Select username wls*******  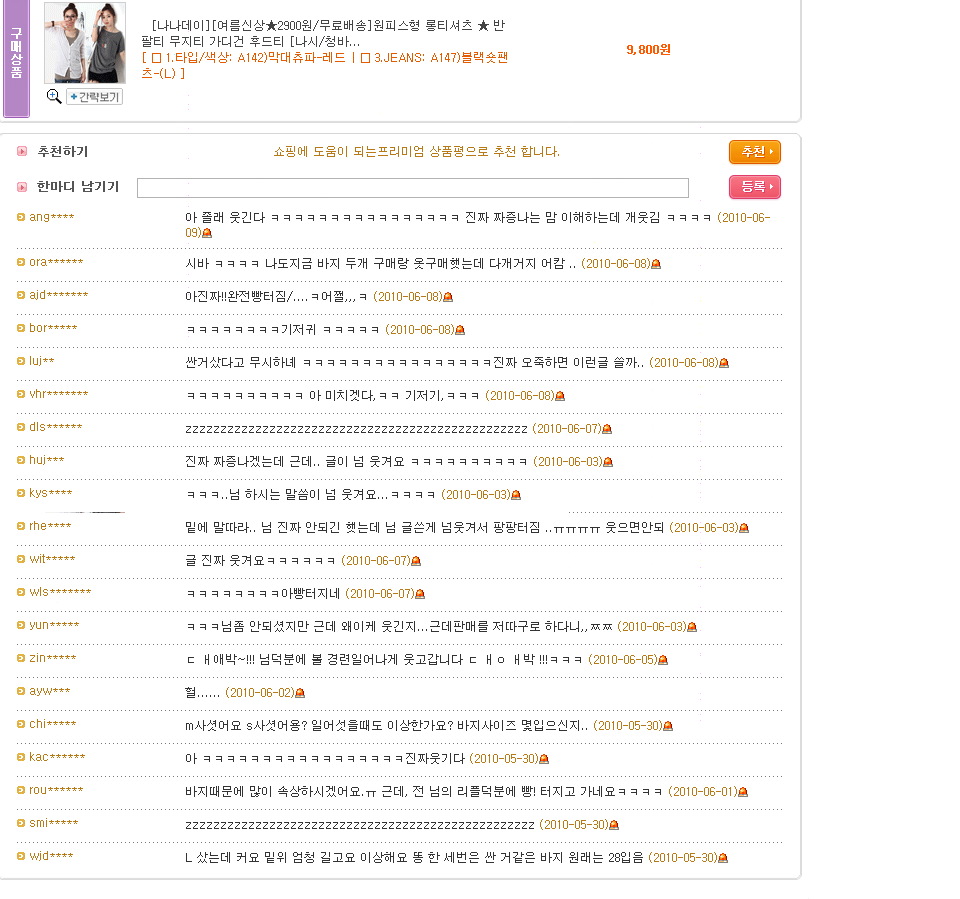pos(60,593)
